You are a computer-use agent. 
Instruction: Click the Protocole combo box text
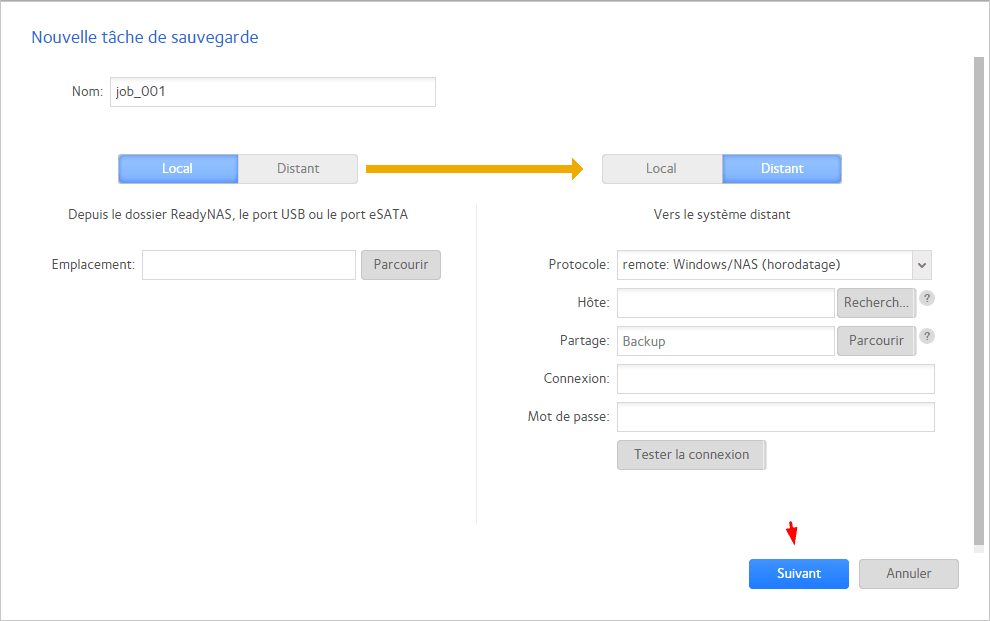click(x=764, y=265)
